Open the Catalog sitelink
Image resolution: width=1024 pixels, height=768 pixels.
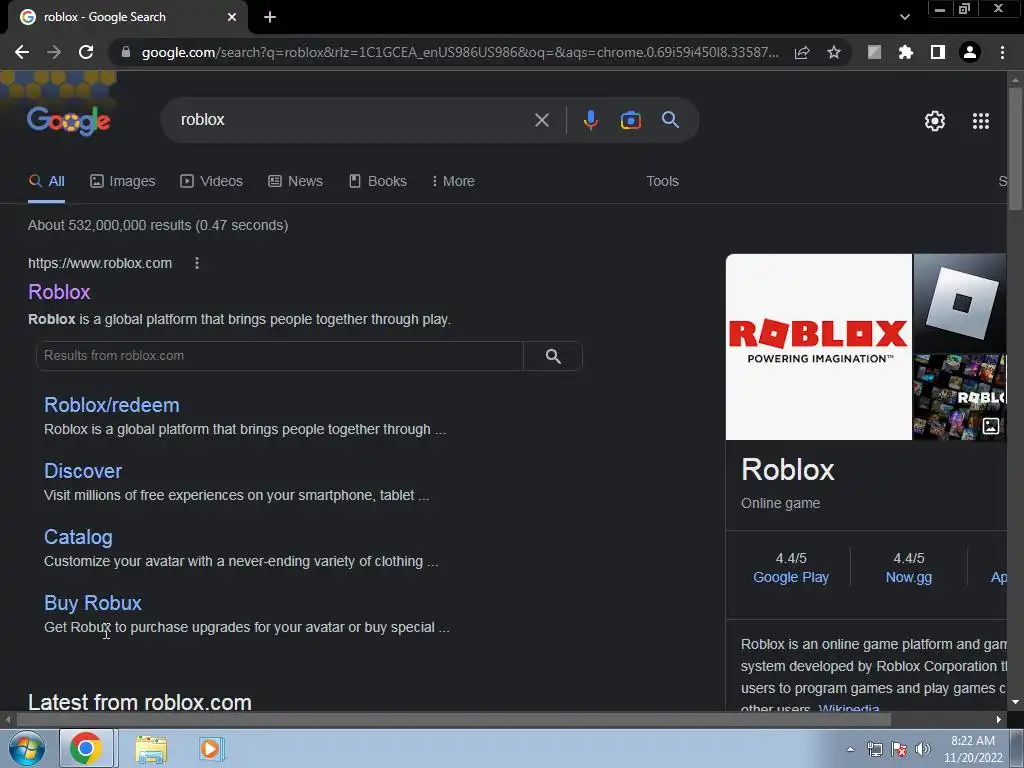[78, 537]
